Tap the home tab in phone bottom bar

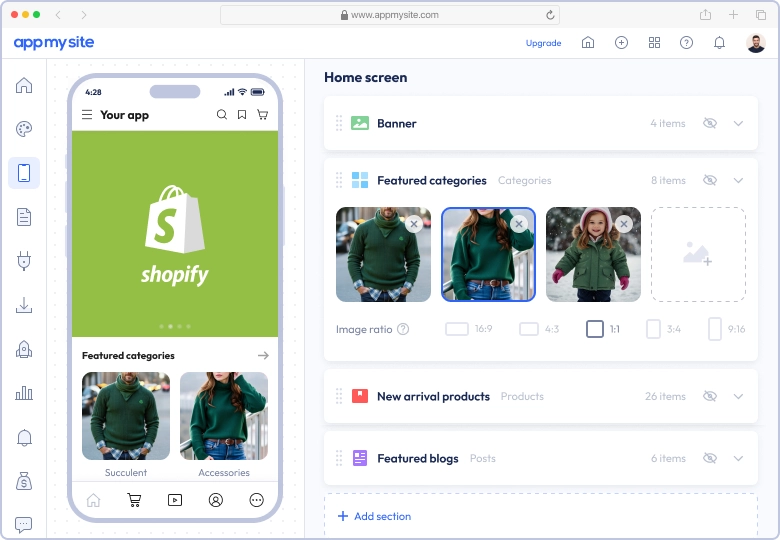94,500
